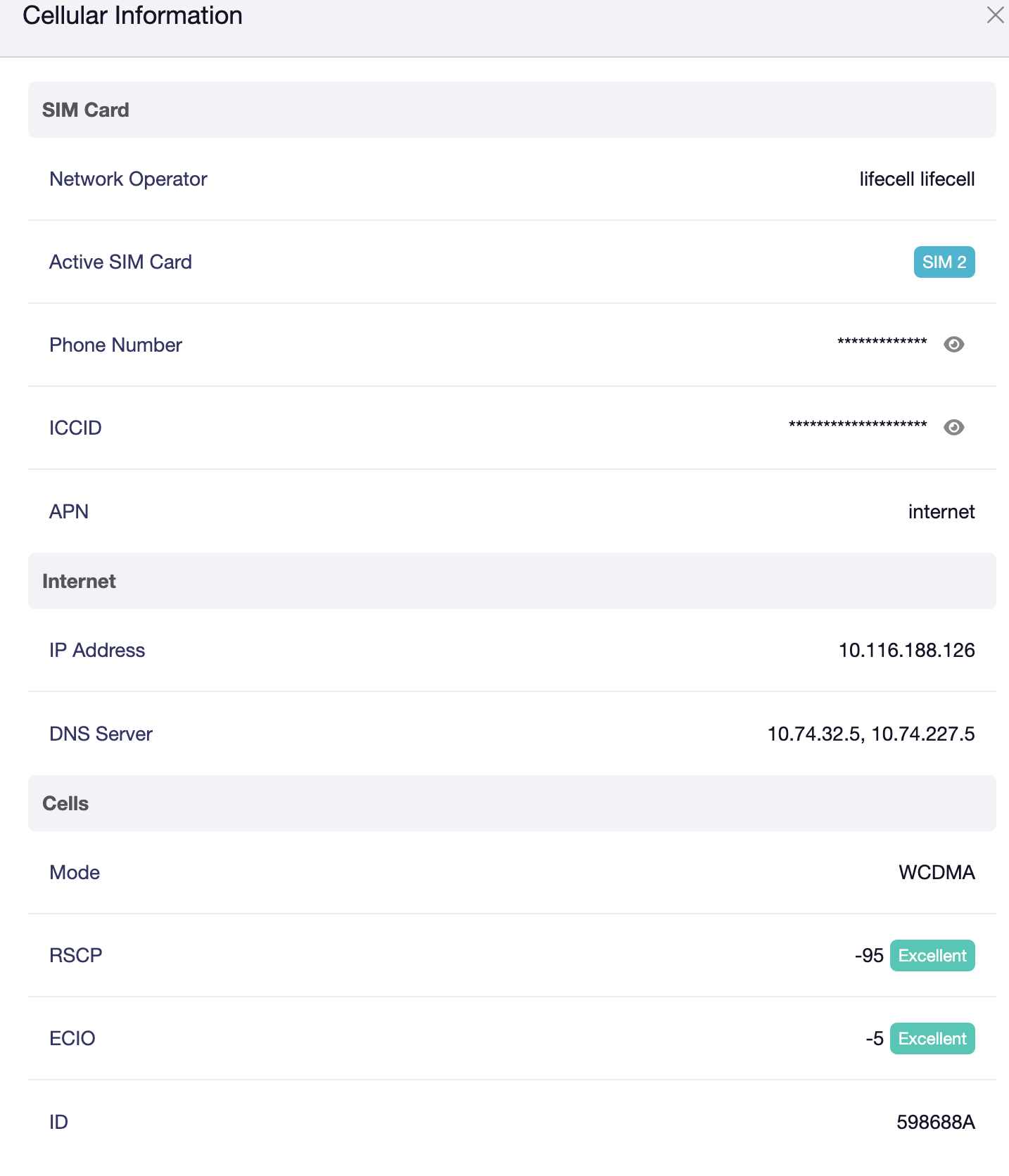
Task: Click the WCDMA mode value
Action: pyautogui.click(x=936, y=873)
